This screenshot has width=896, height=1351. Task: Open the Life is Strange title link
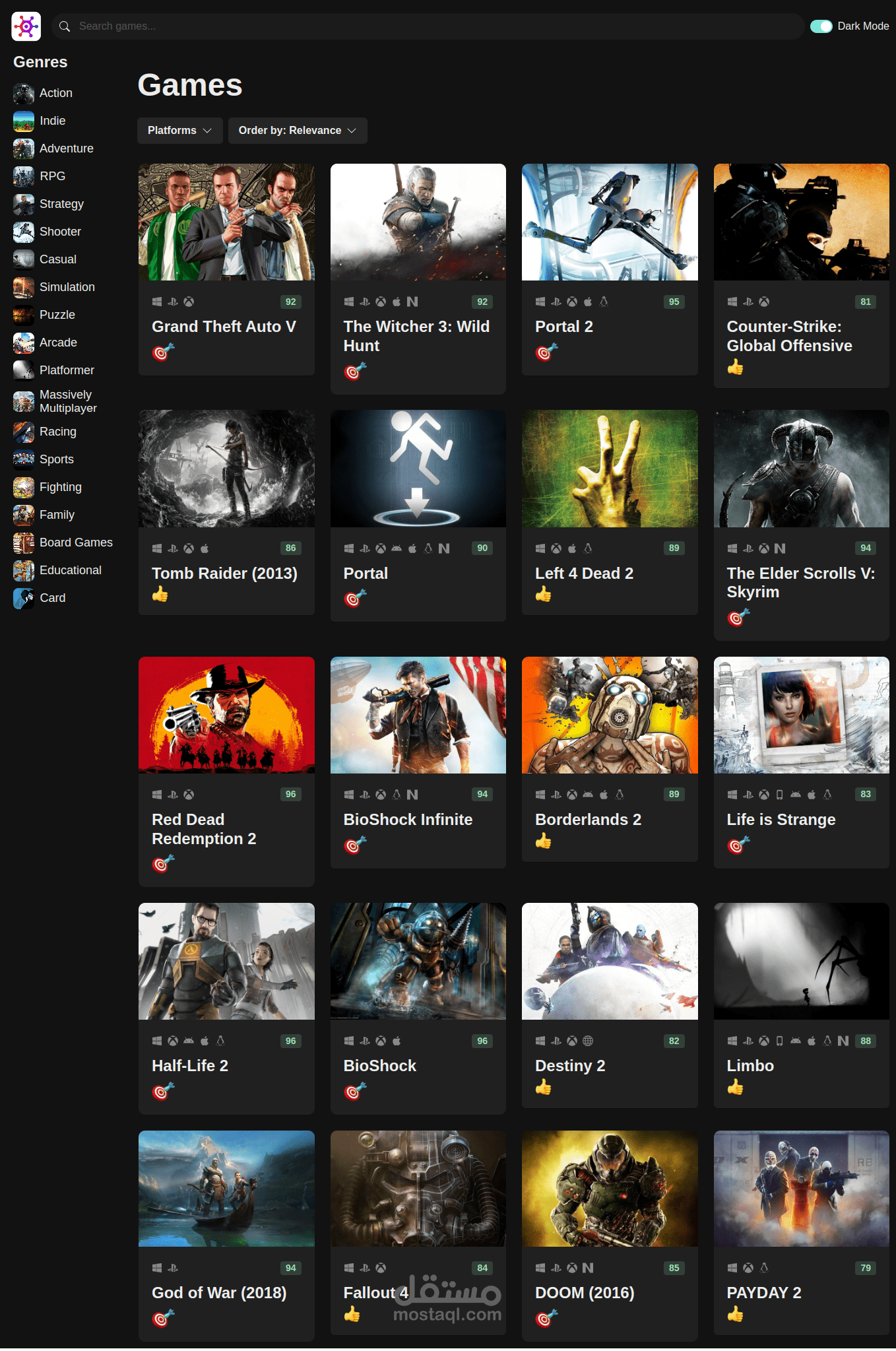pyautogui.click(x=781, y=820)
